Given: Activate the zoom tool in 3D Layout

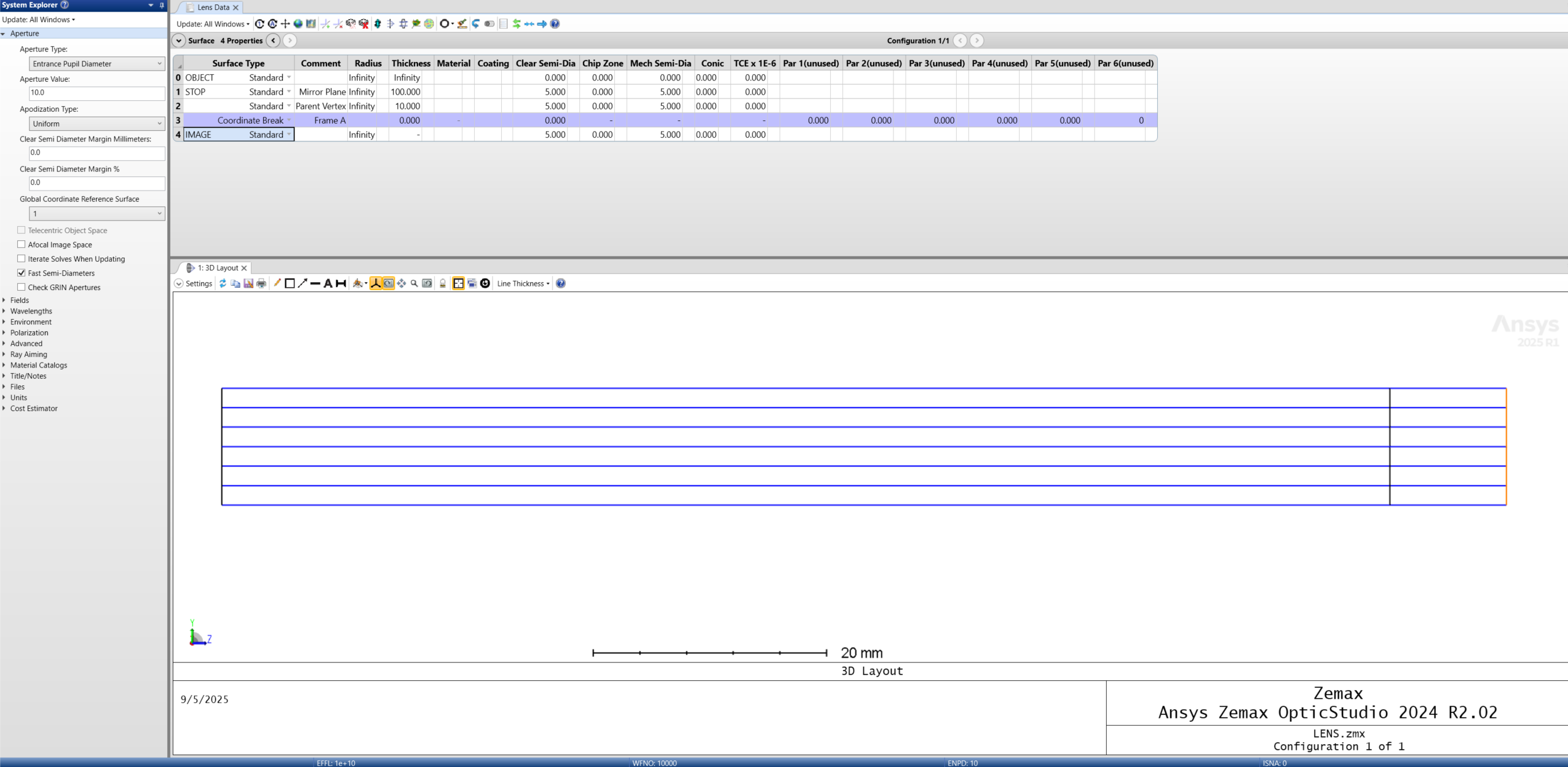Looking at the screenshot, I should click(x=414, y=283).
